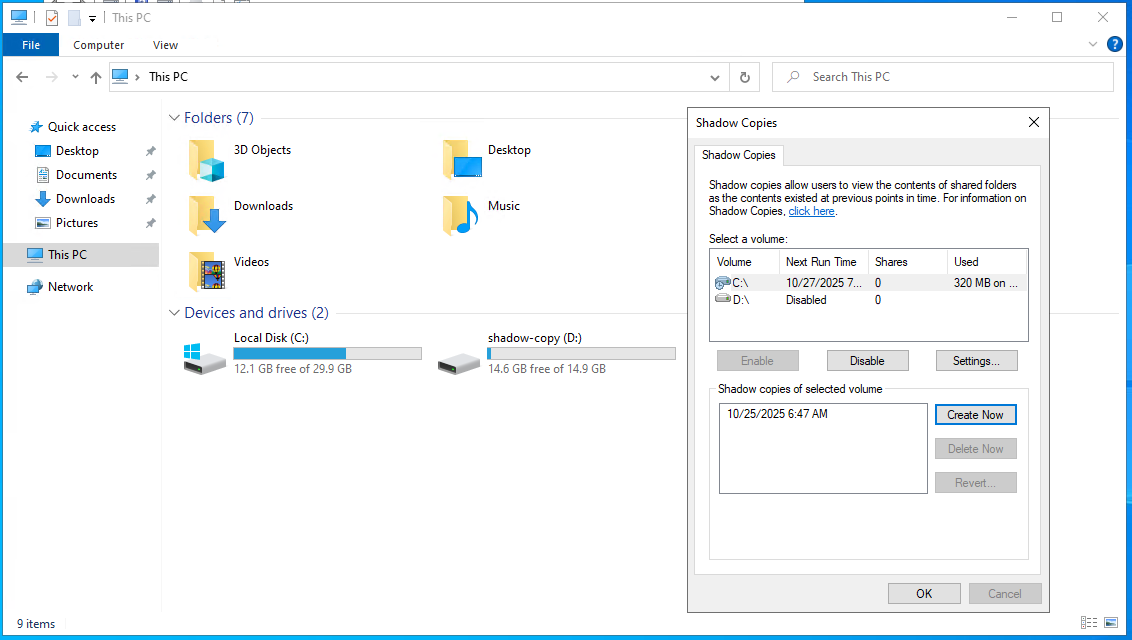Refresh the This PC view
The width and height of the screenshot is (1132, 640).
coord(745,77)
